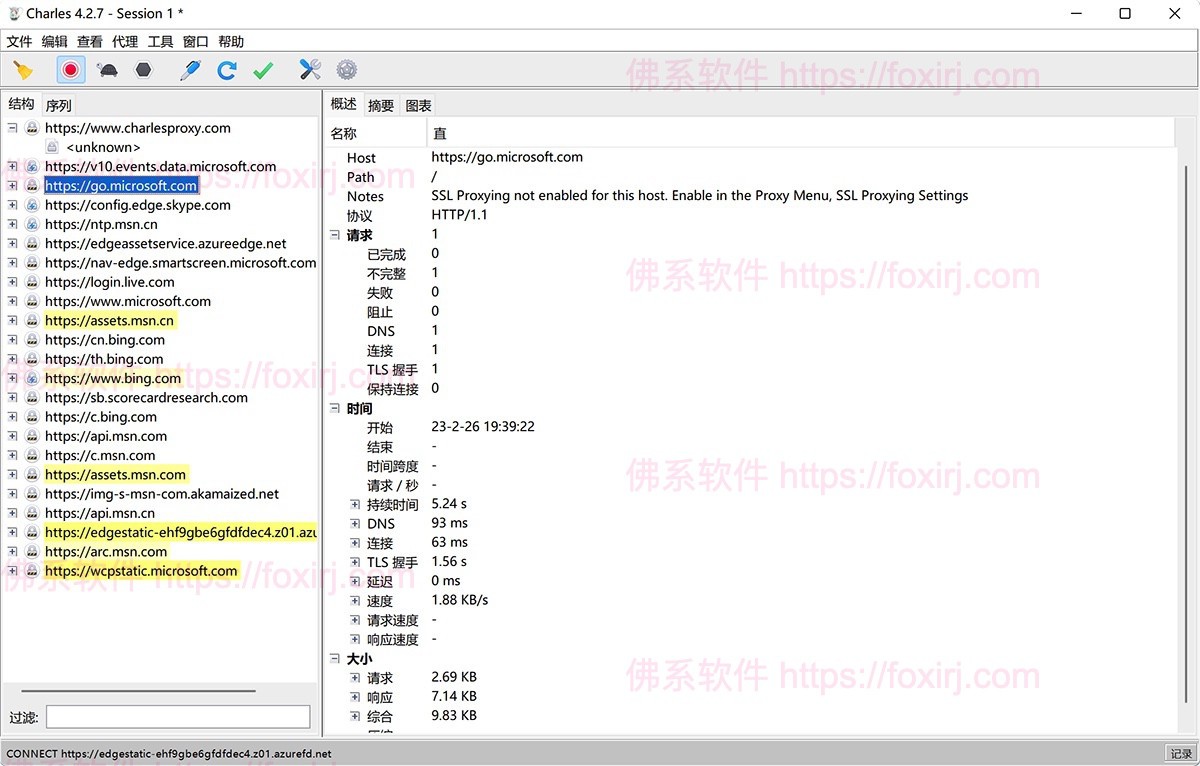Toggle the red recording button
This screenshot has height=766, width=1200.
pos(70,70)
